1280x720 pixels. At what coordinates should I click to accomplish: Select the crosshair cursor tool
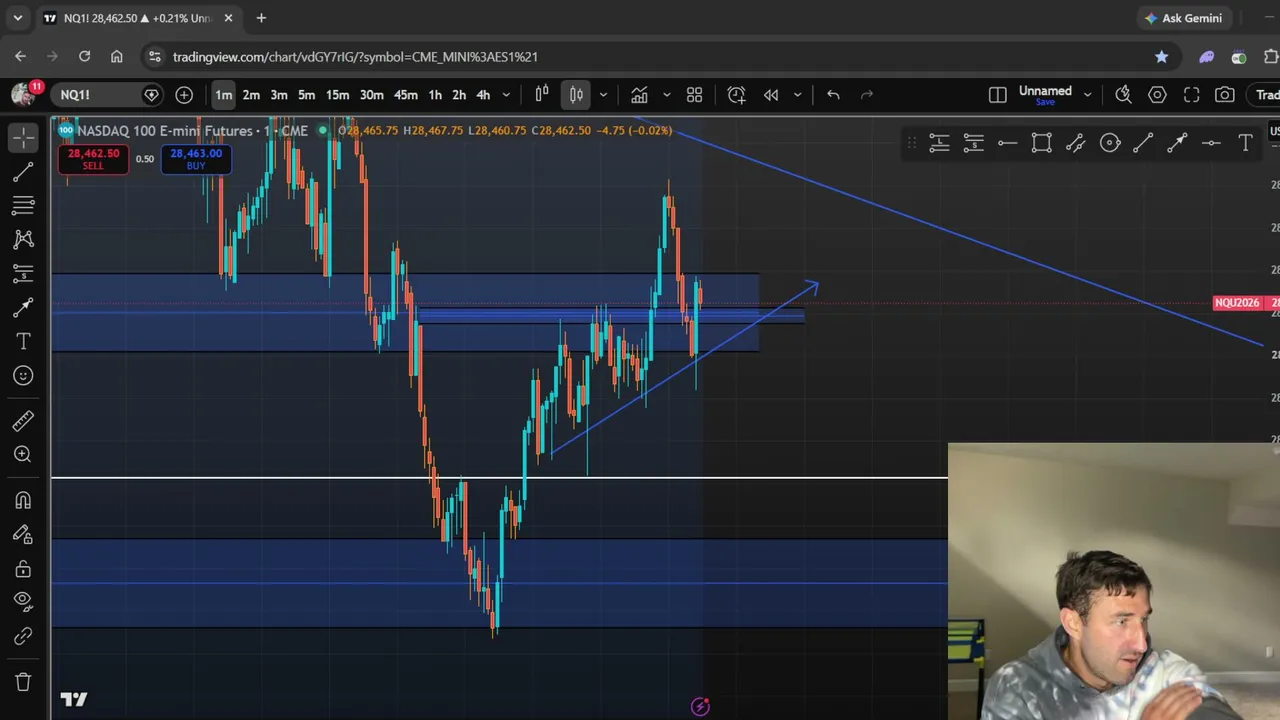tap(23, 137)
